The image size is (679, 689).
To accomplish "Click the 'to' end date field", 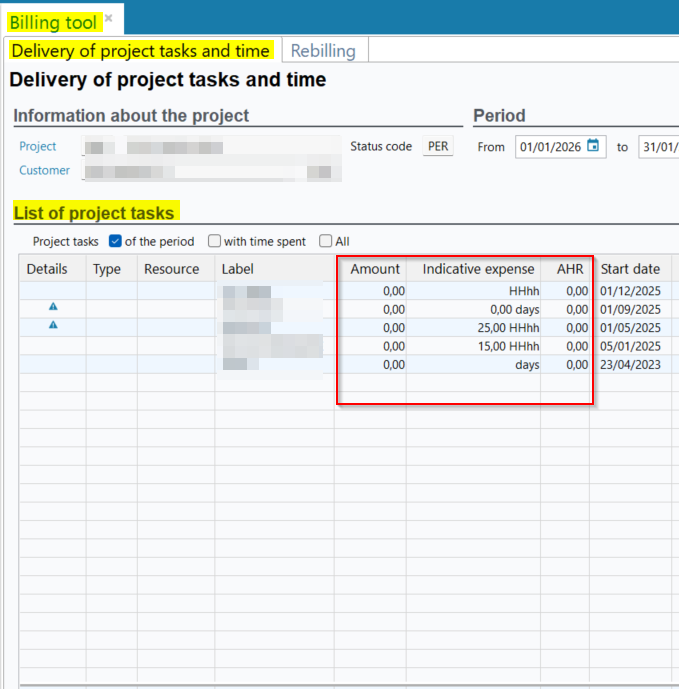I will coord(660,147).
